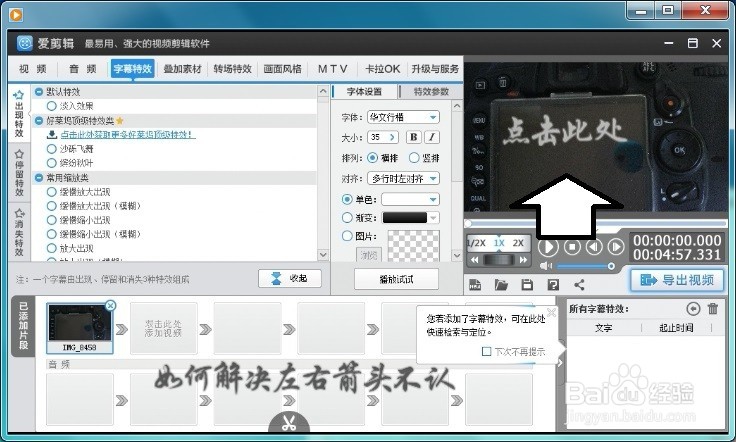This screenshot has width=736, height=442.
Task: Close the subtitle hint tooltip
Action: click(552, 312)
